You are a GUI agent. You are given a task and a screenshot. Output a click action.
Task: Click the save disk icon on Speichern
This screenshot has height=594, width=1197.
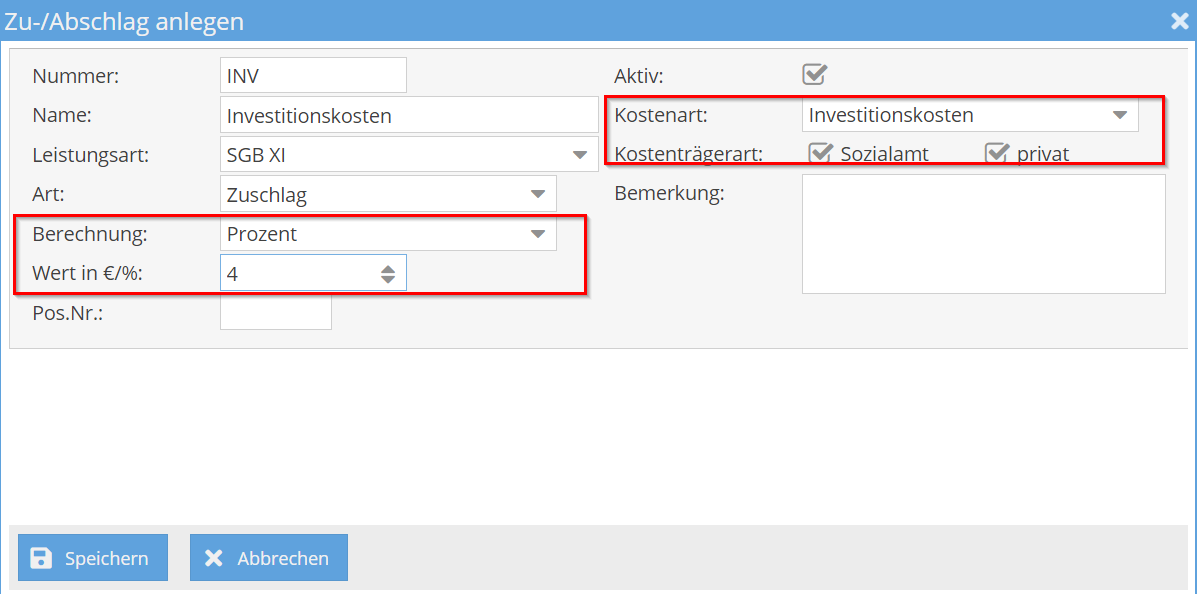tap(42, 557)
